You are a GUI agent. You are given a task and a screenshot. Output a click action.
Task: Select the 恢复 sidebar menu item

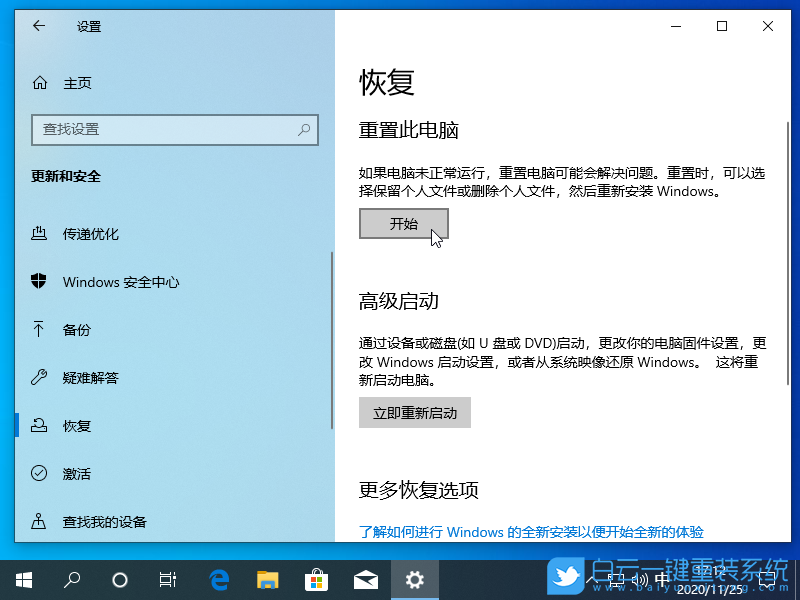pyautogui.click(x=77, y=425)
